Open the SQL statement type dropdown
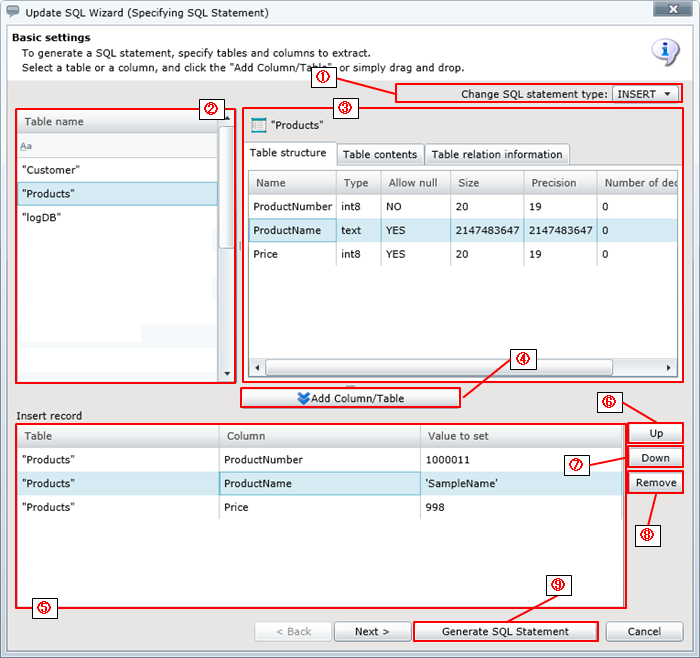 click(645, 94)
